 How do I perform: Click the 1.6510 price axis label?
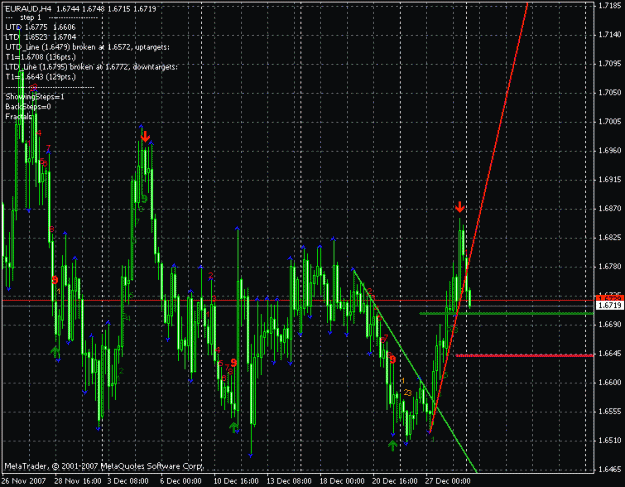[610, 440]
